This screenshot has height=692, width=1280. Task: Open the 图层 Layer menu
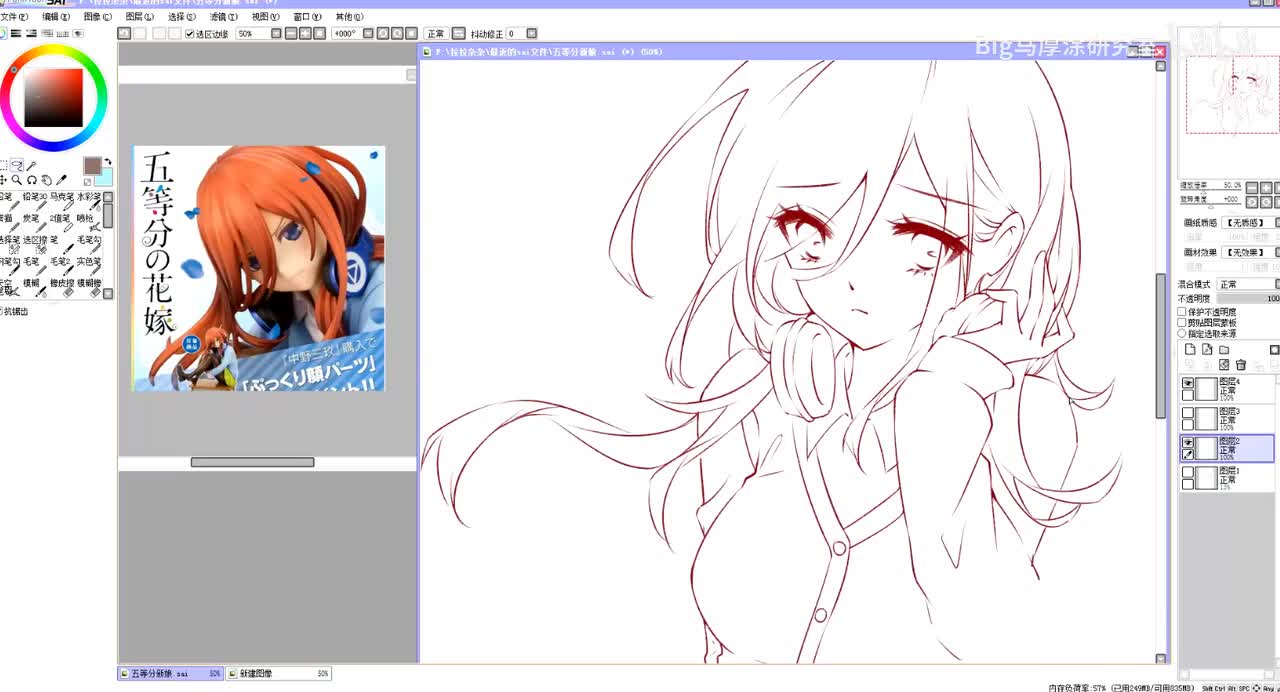(x=140, y=17)
